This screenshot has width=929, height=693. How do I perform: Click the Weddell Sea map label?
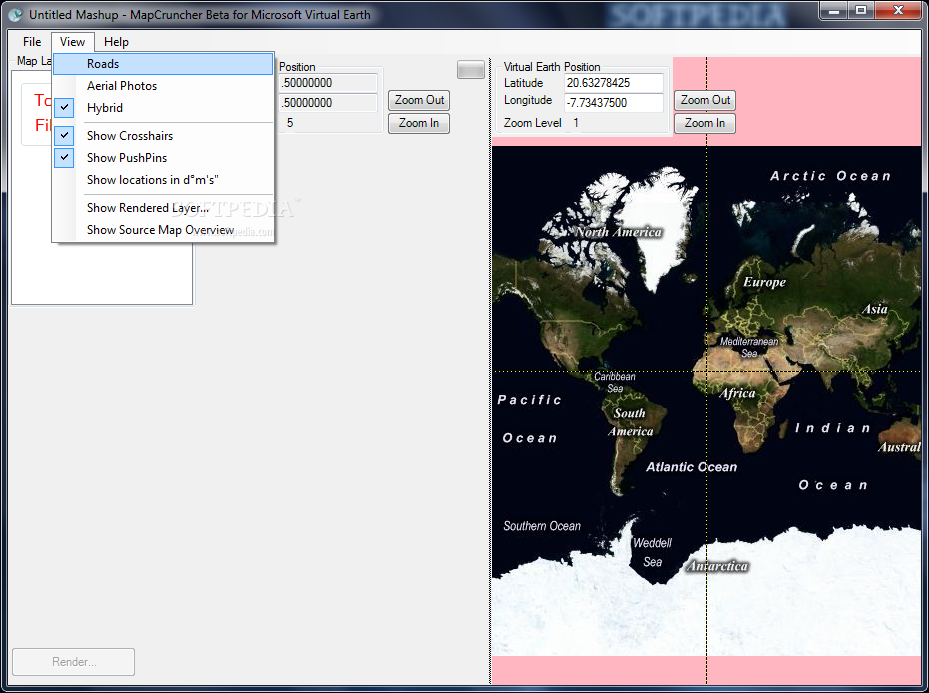point(652,552)
